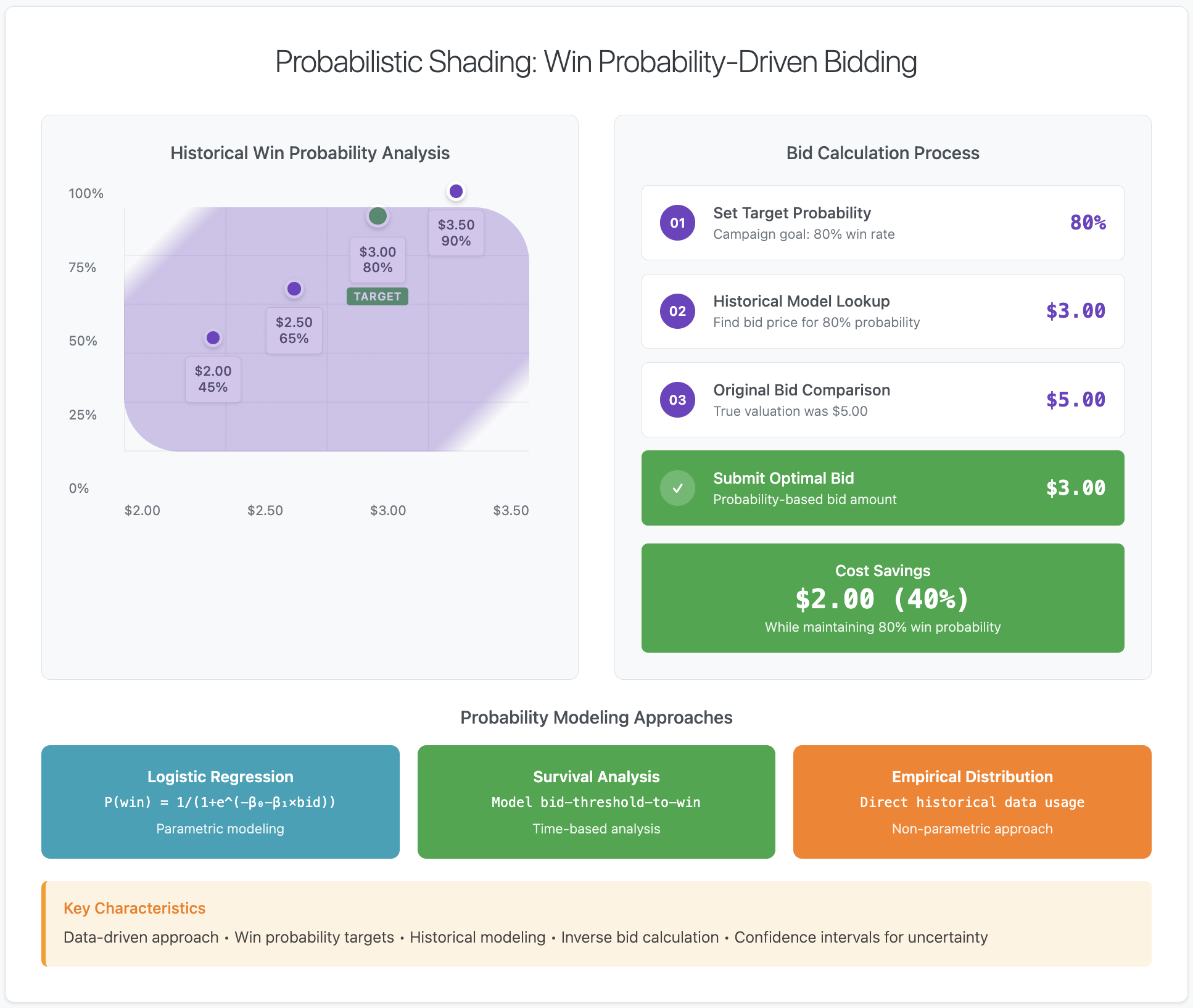Click the Set Target Probability row
This screenshot has width=1193, height=1008.
(882, 223)
